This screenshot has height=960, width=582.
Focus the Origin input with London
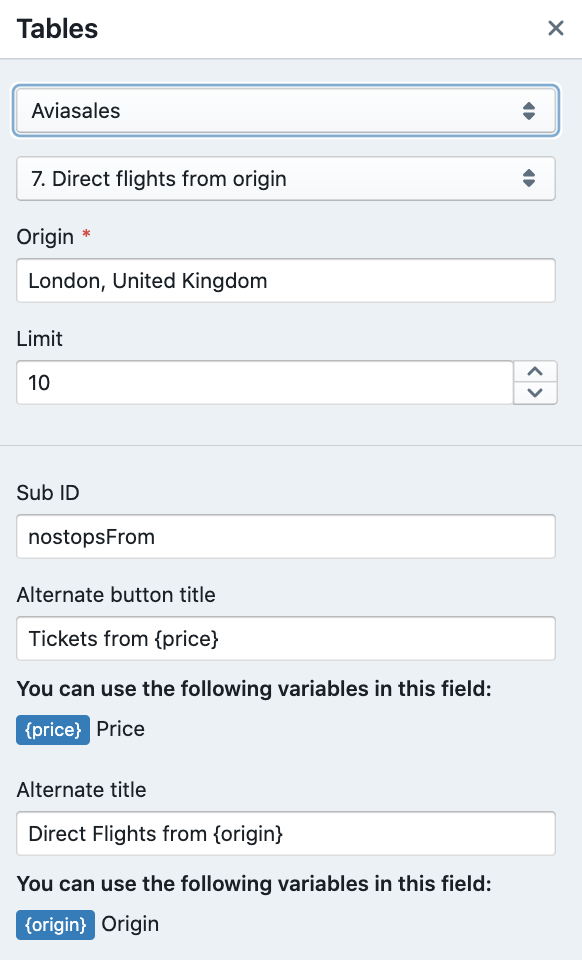286,280
